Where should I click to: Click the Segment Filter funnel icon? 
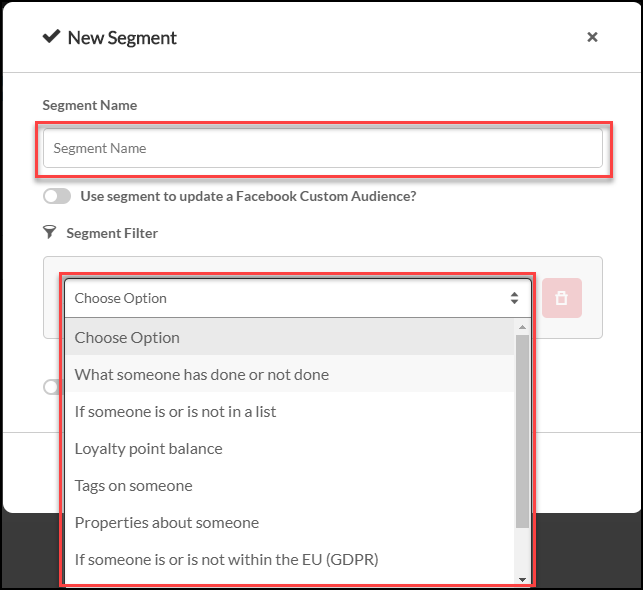tap(50, 232)
